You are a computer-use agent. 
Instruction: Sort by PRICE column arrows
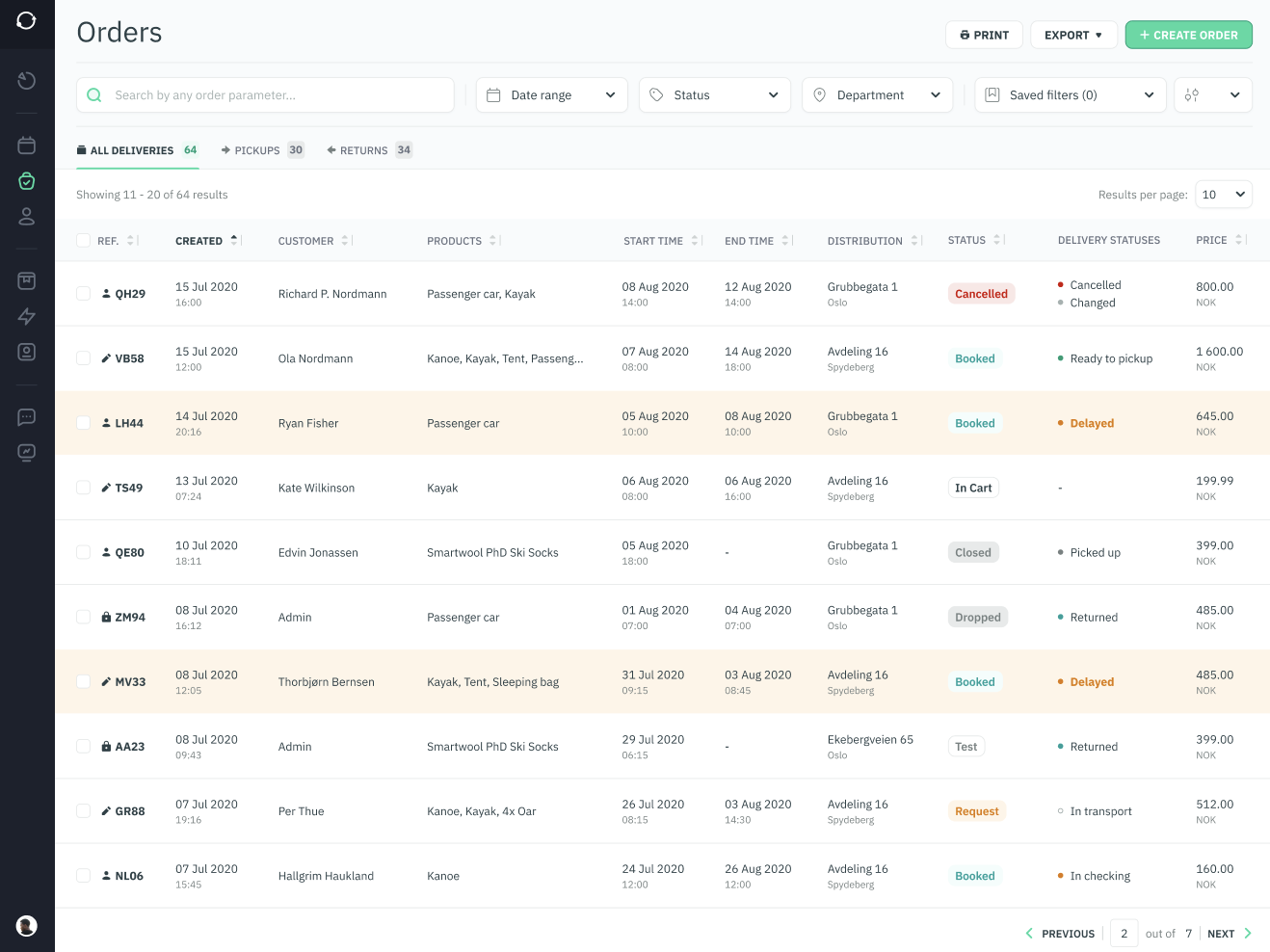[1240, 241]
